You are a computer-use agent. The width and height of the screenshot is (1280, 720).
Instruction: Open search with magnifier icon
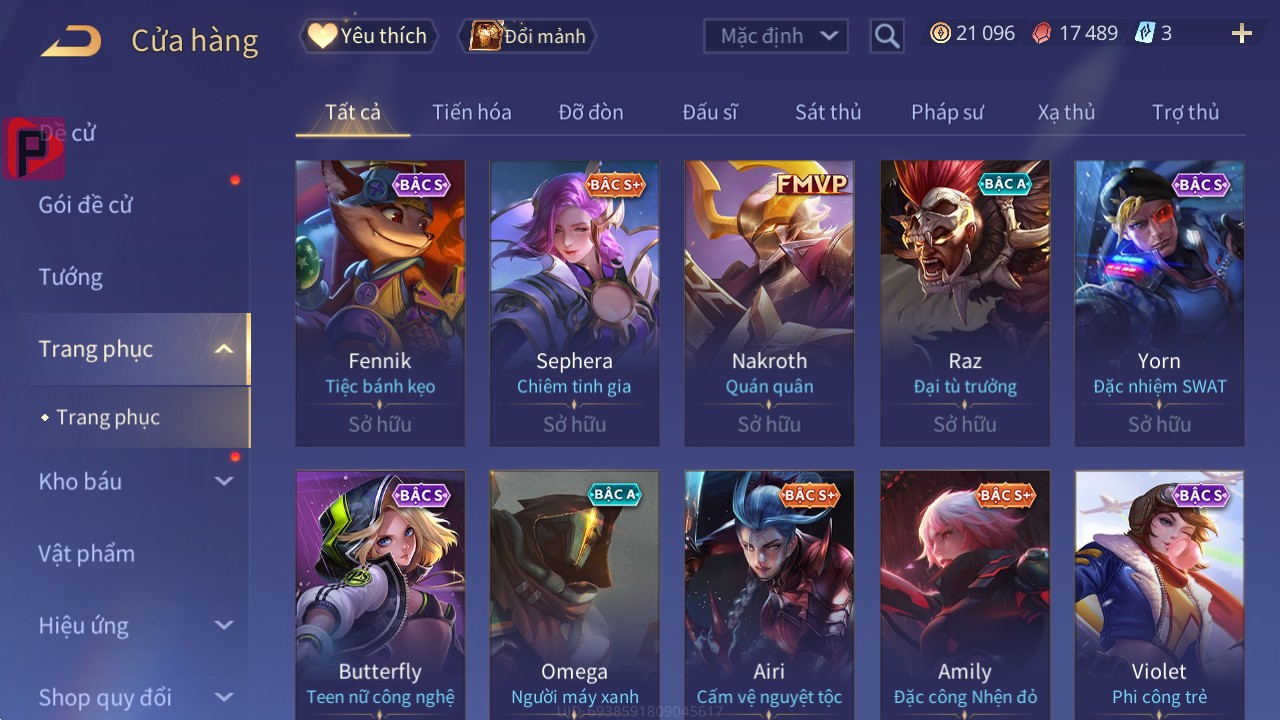tap(887, 36)
